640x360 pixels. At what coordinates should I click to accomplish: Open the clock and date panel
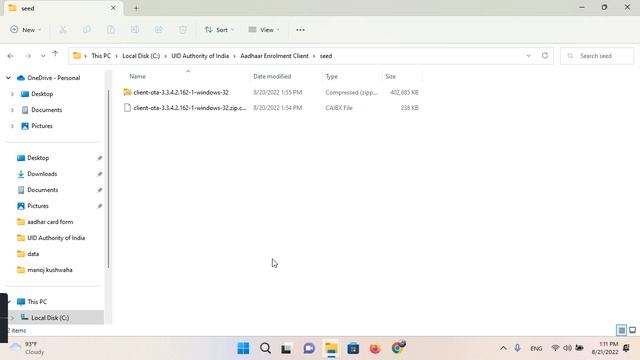[605, 348]
